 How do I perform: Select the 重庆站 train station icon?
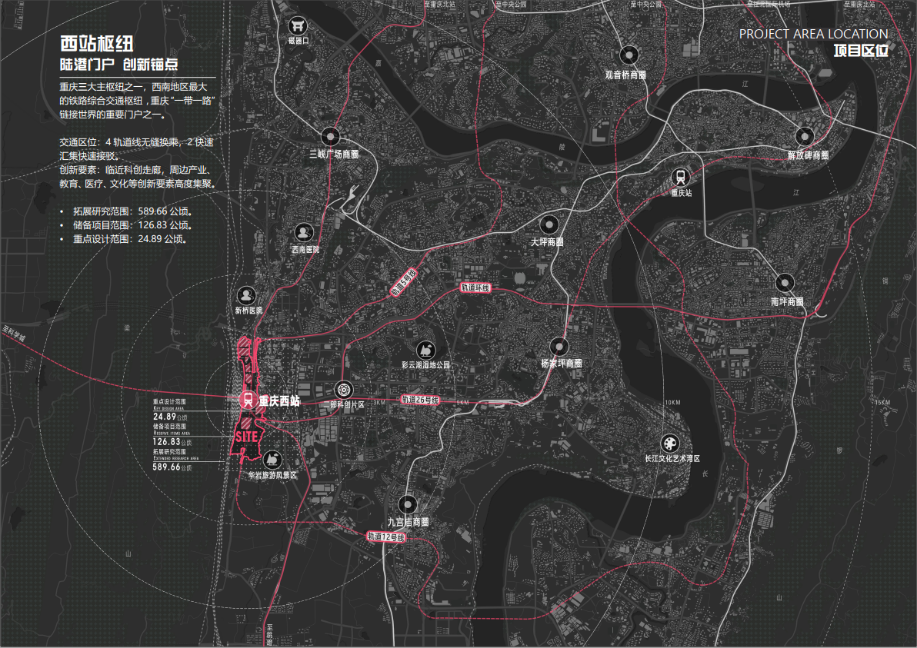click(x=680, y=176)
